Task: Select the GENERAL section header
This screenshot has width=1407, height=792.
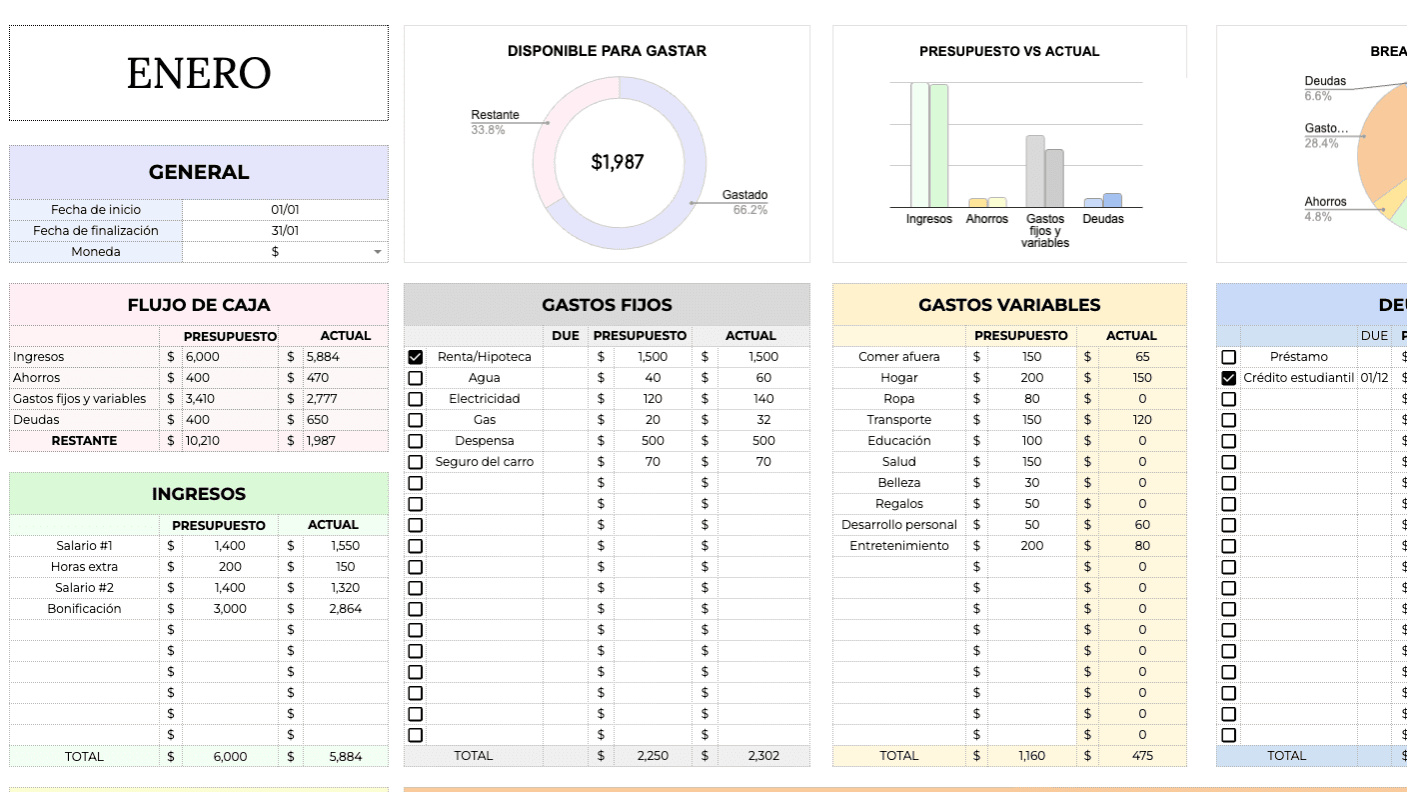Action: click(x=199, y=172)
